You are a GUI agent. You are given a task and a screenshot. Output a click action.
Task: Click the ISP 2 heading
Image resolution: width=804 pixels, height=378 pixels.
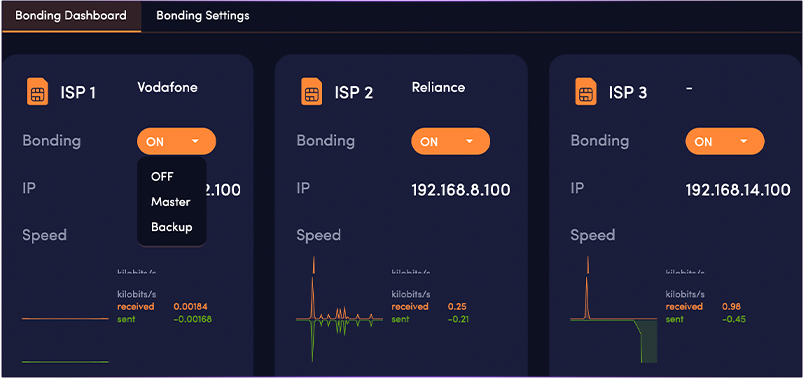tap(353, 93)
